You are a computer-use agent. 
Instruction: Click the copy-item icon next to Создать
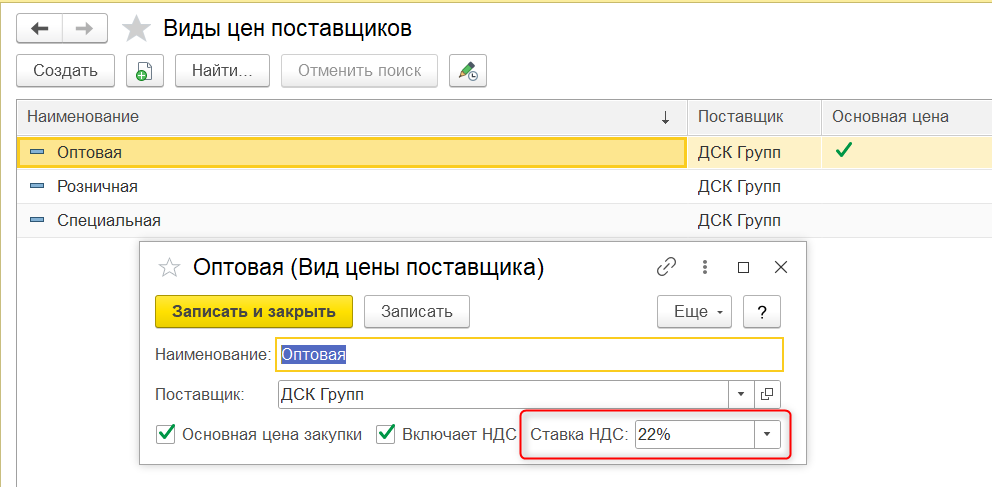pyautogui.click(x=145, y=70)
